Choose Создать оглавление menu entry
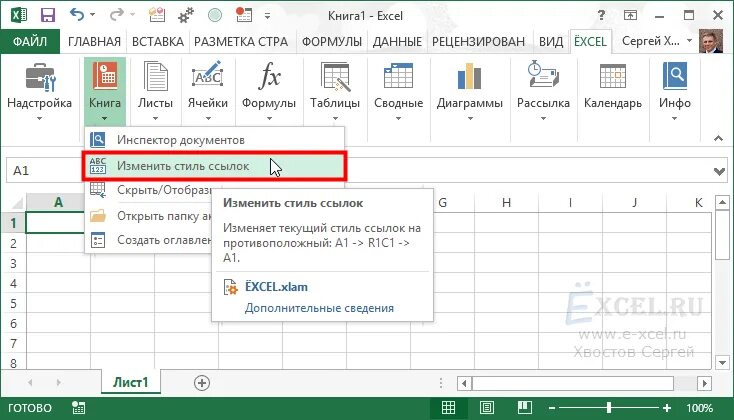 coord(149,240)
